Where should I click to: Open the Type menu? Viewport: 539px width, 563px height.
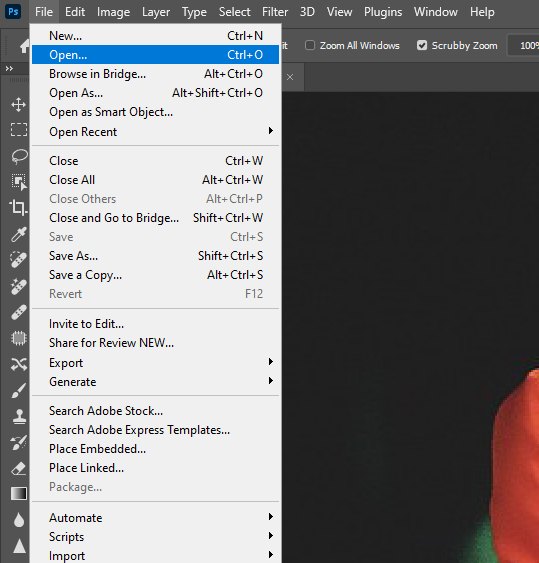click(x=194, y=12)
